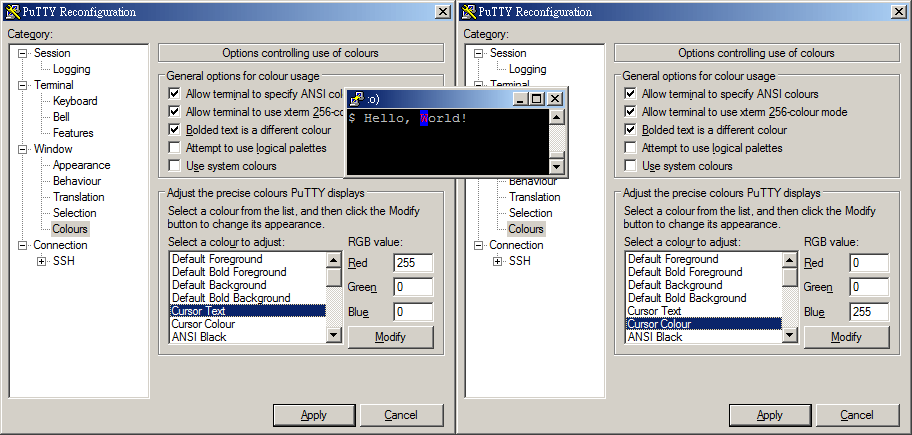Toggle 'Allow terminal to use xterm 256-colour mode' in right dialog
This screenshot has width=912, height=435.
630,112
